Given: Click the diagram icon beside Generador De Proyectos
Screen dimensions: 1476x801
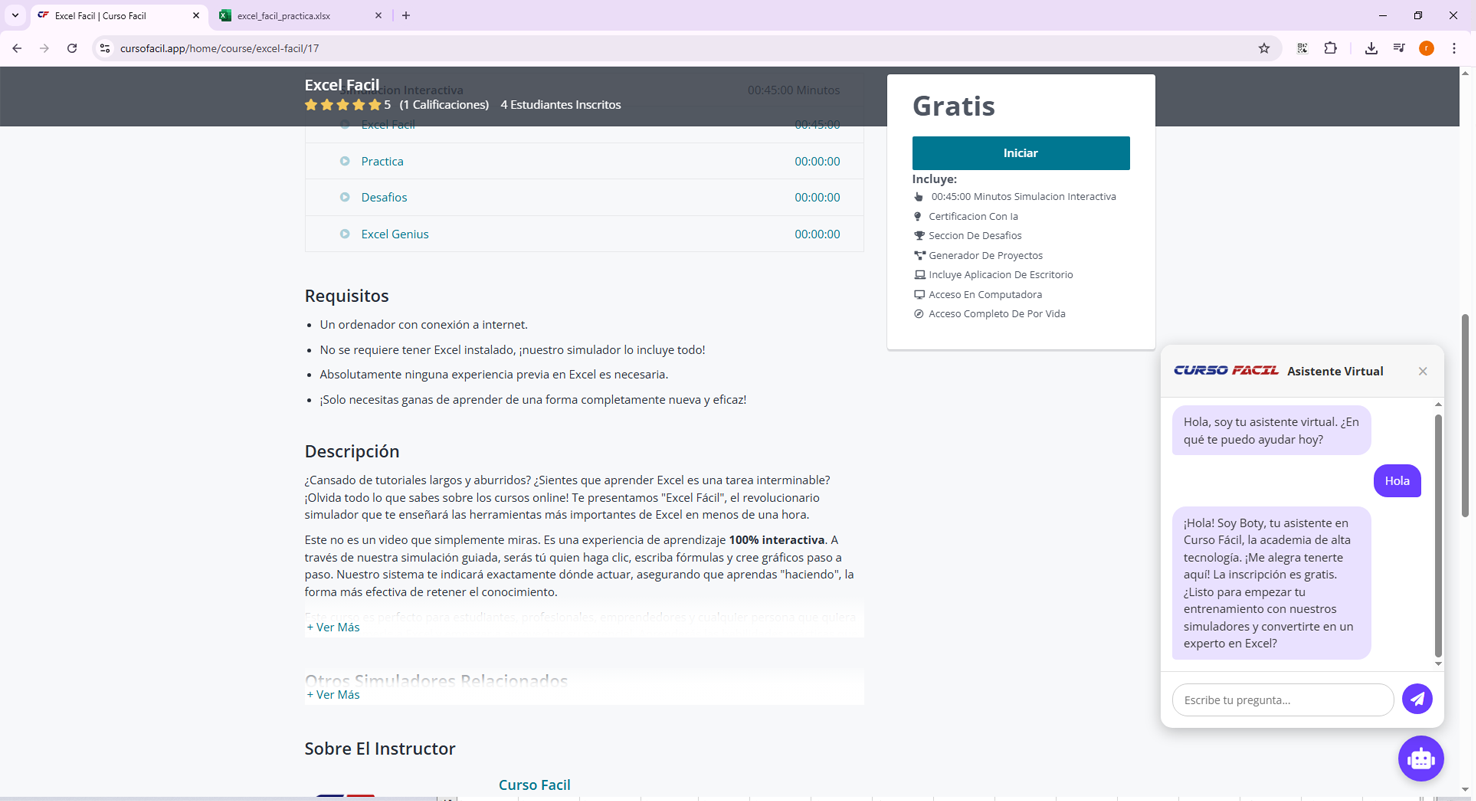Looking at the screenshot, I should (x=919, y=256).
